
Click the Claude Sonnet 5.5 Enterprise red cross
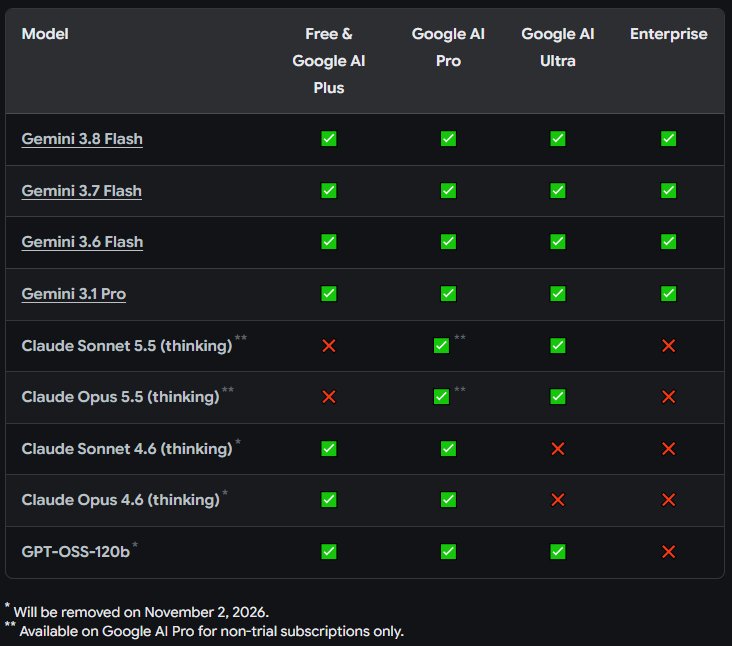[669, 346]
